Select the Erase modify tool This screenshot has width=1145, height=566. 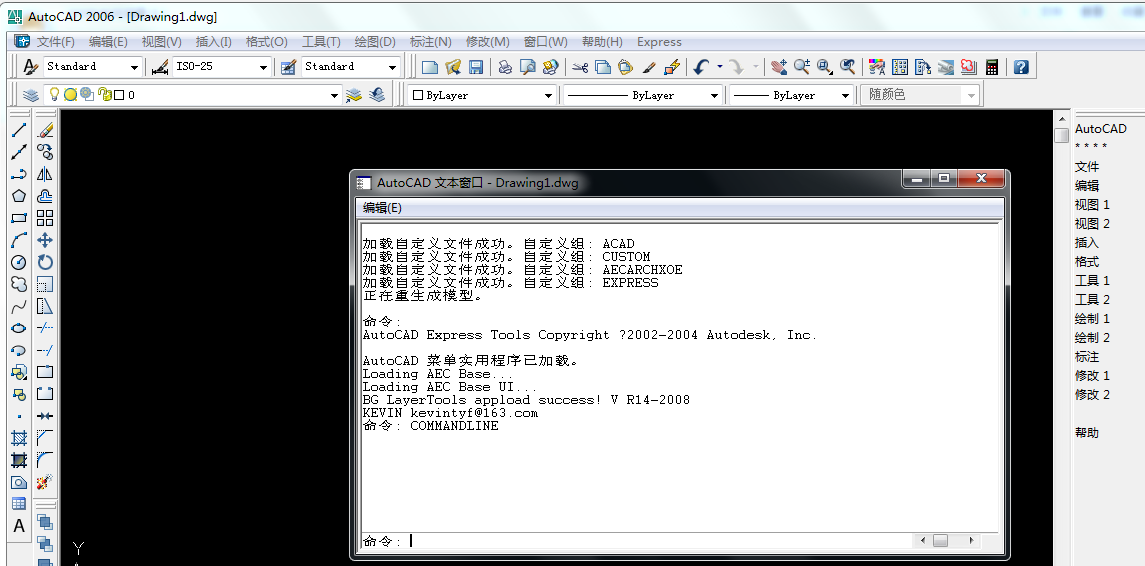[x=45, y=130]
